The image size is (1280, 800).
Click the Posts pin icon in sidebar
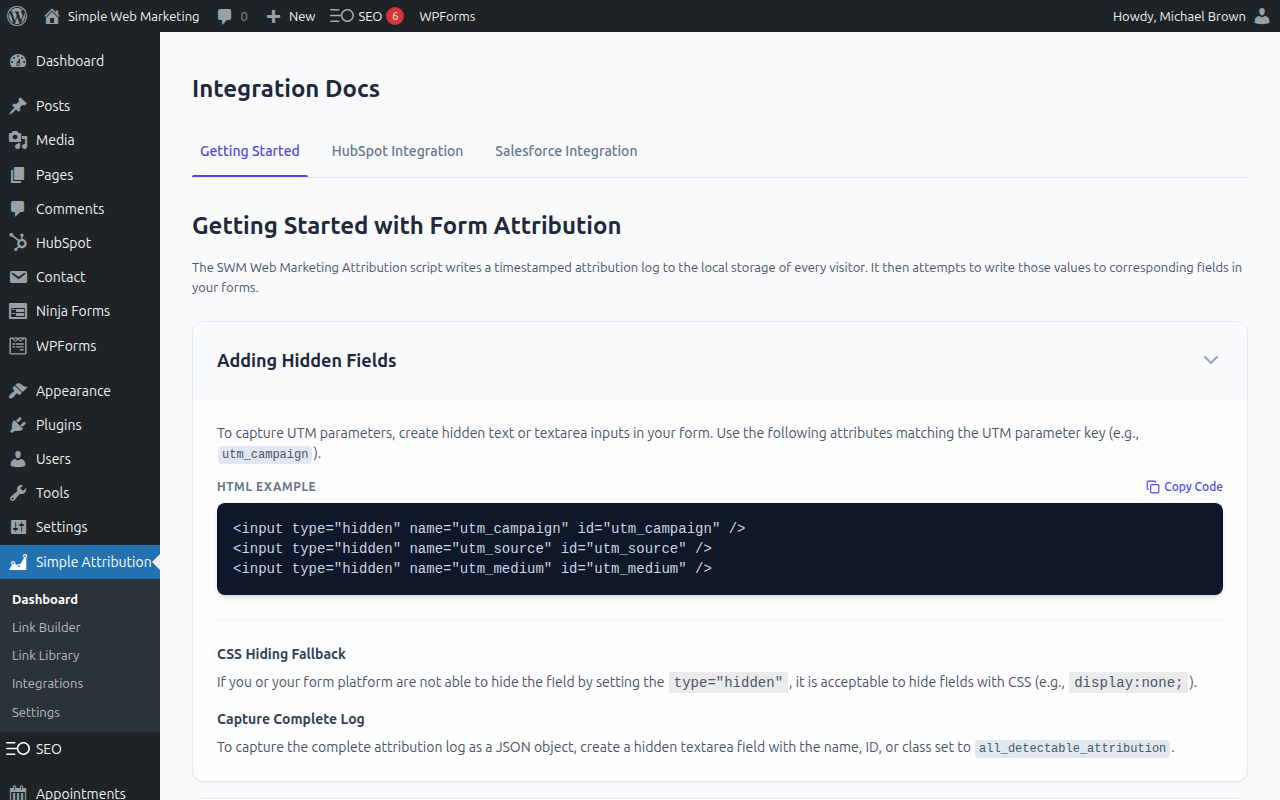tap(18, 106)
